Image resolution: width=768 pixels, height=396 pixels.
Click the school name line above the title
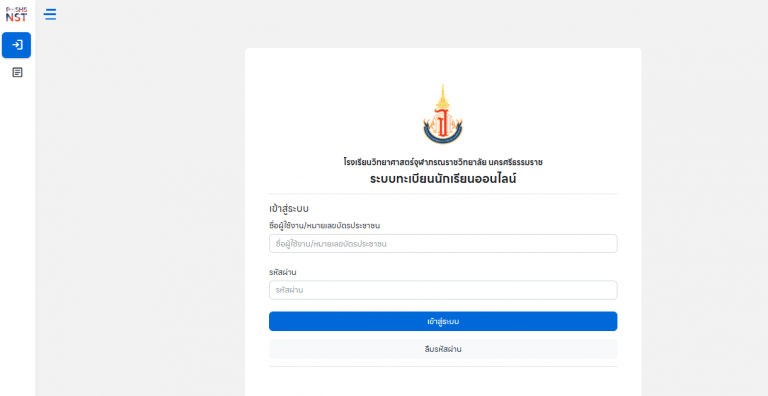pyautogui.click(x=443, y=162)
